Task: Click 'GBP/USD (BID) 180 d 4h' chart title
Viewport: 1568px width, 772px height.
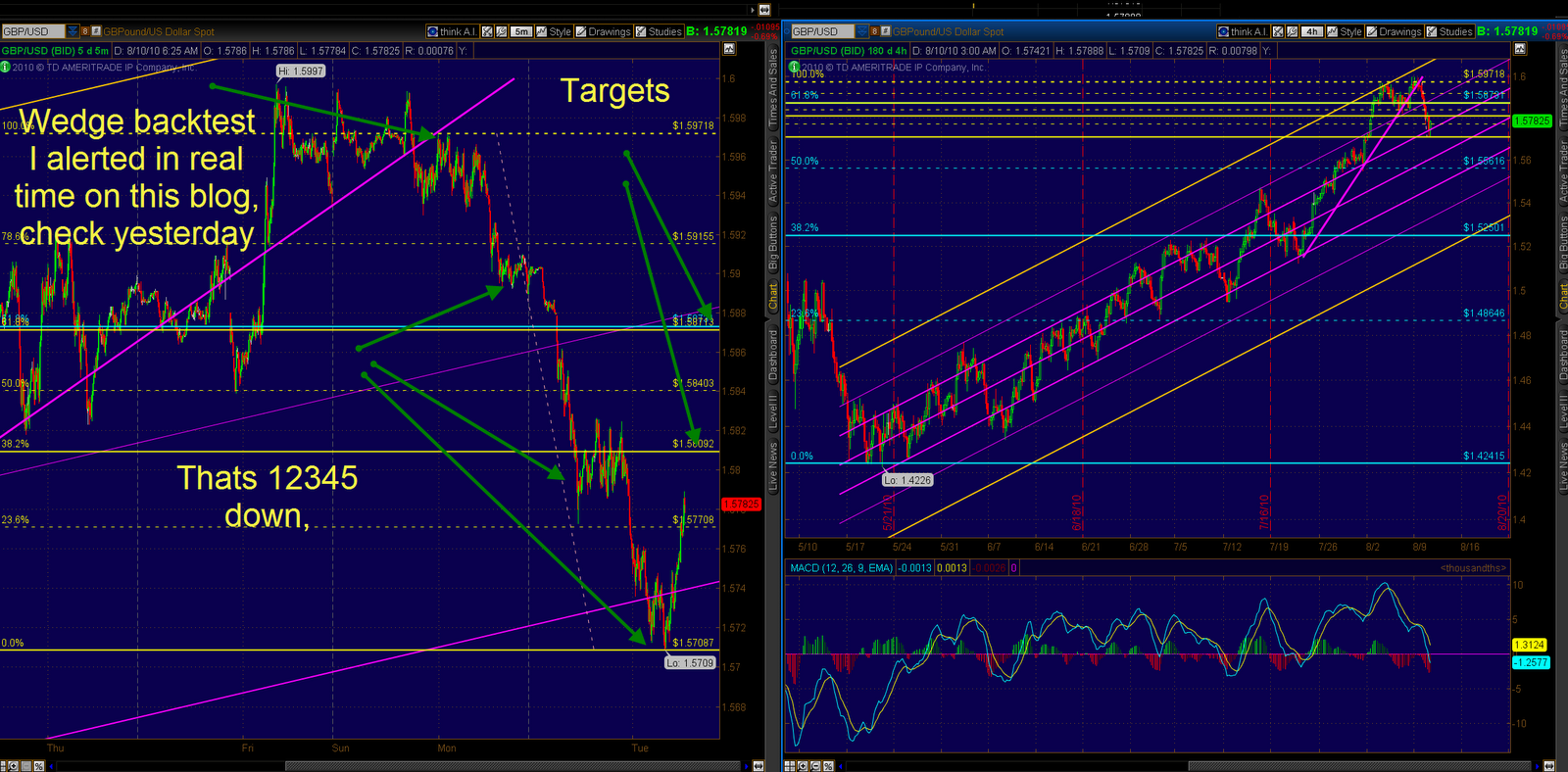Action: 849,50
